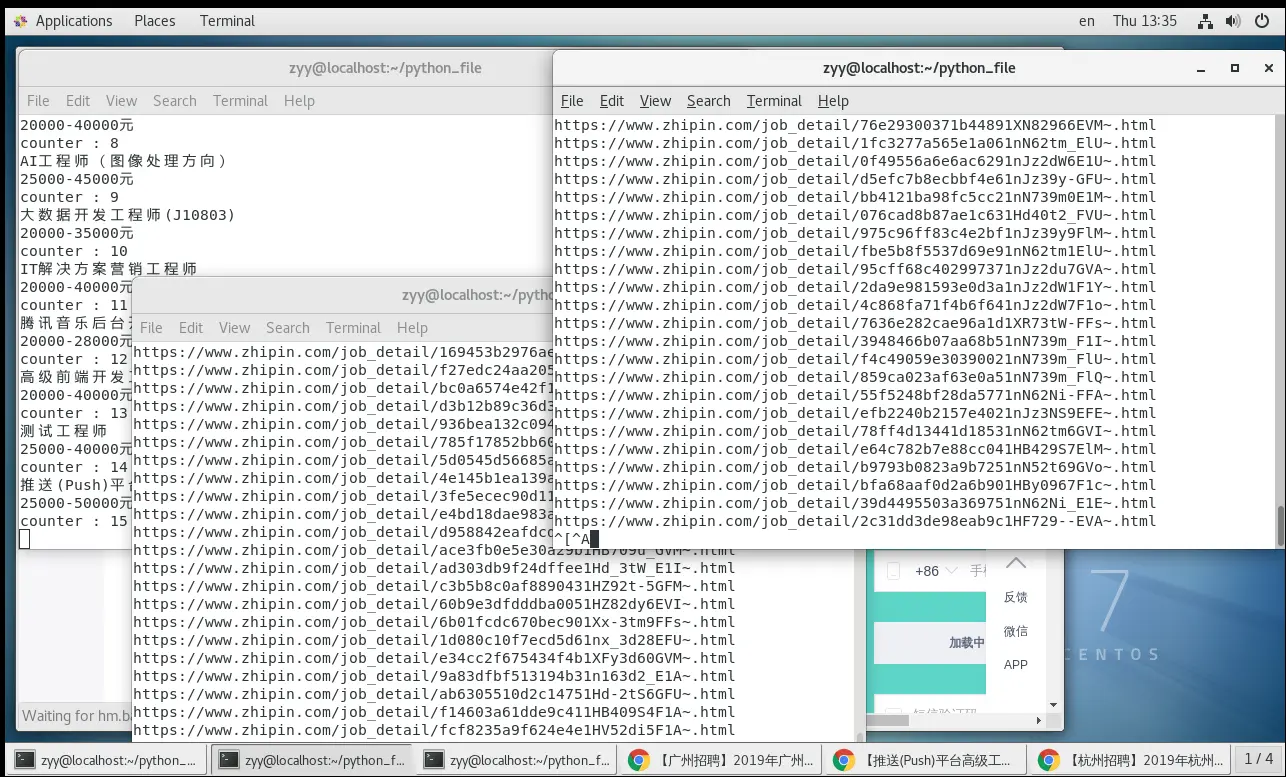Open the clock showing Thu 13:35

[1145, 20]
